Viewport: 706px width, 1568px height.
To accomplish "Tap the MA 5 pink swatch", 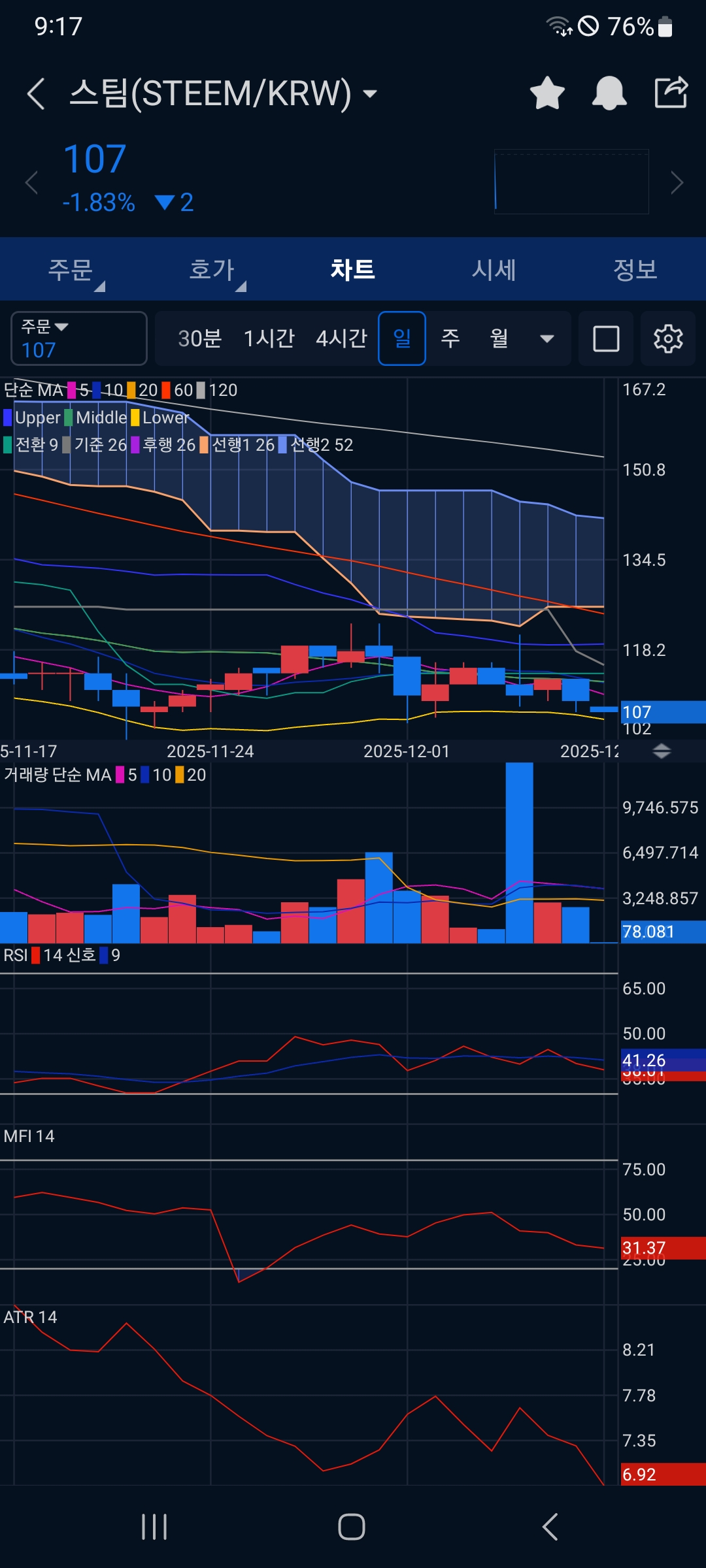I will tap(72, 390).
